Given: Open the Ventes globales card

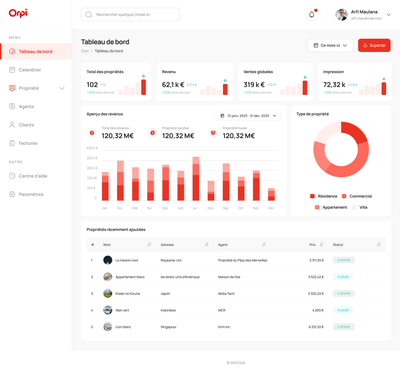Looking at the screenshot, I should click(x=275, y=82).
